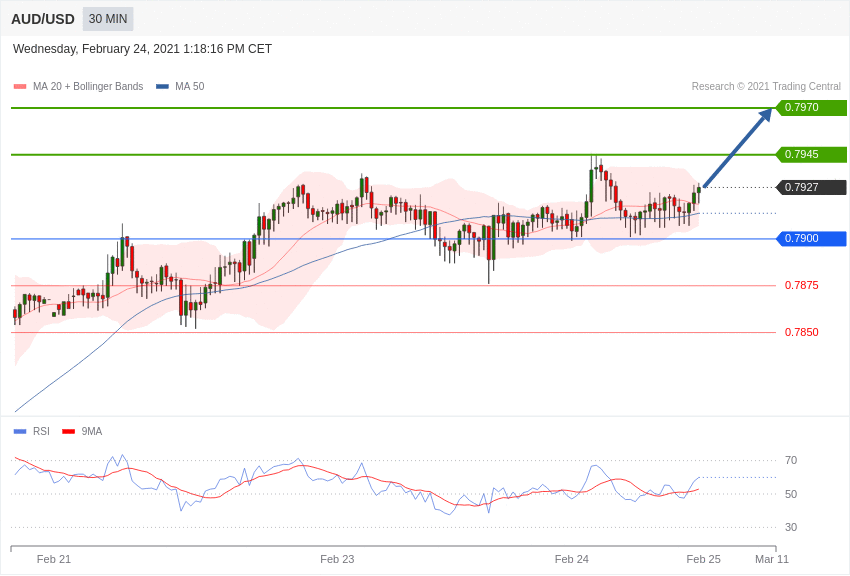This screenshot has height=576, width=850.
Task: Click the 30 MIN timeframe button
Action: coord(108,19)
